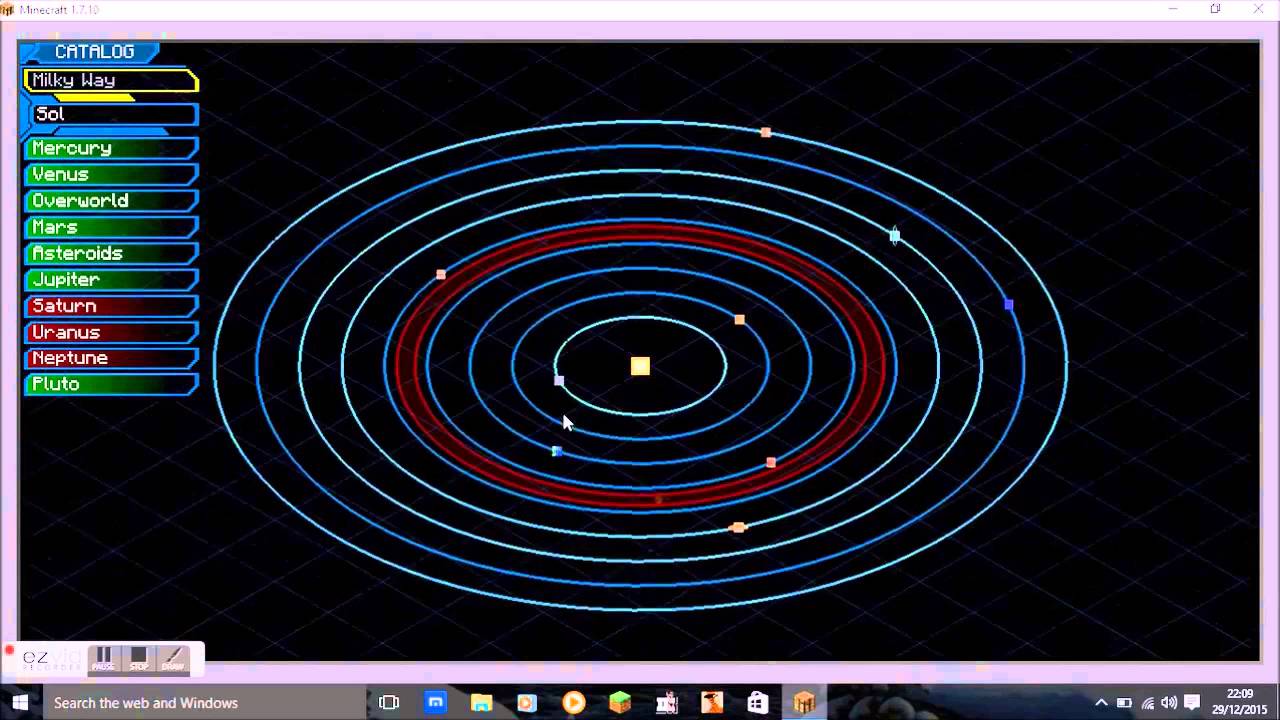The height and width of the screenshot is (720, 1280).
Task: Show hidden system tray icons
Action: 1101,703
